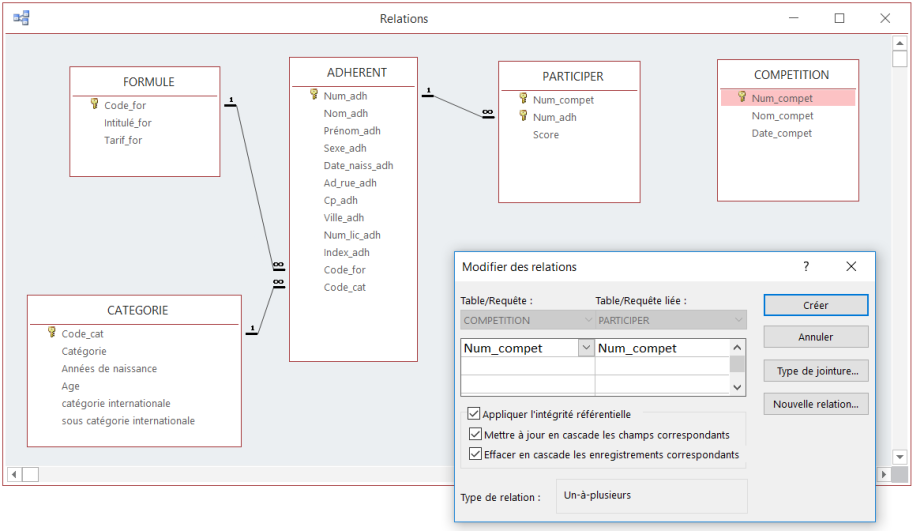
Task: Click the Annuler button
Action: click(x=816, y=337)
